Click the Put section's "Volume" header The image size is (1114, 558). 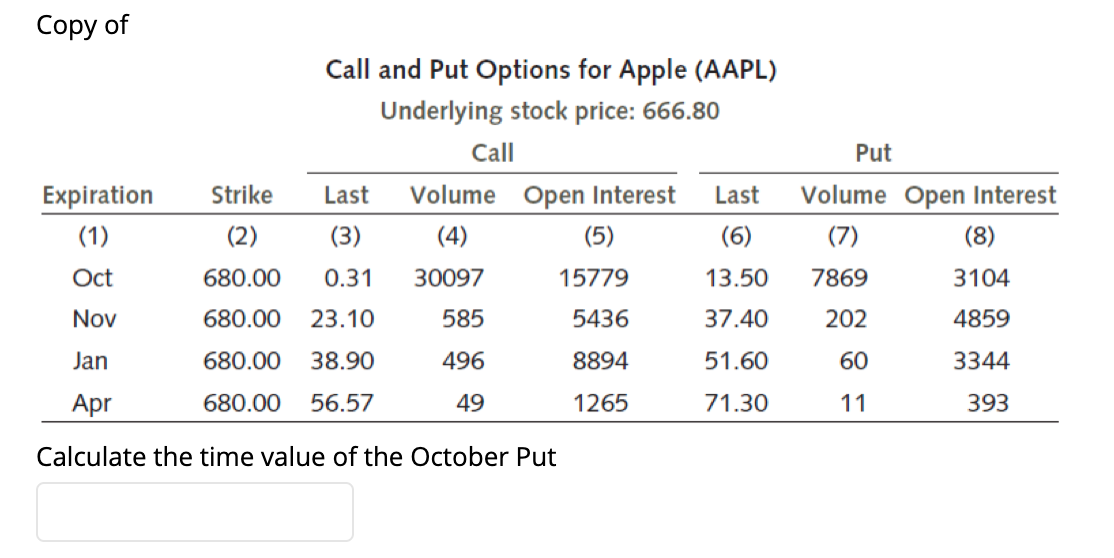(843, 195)
